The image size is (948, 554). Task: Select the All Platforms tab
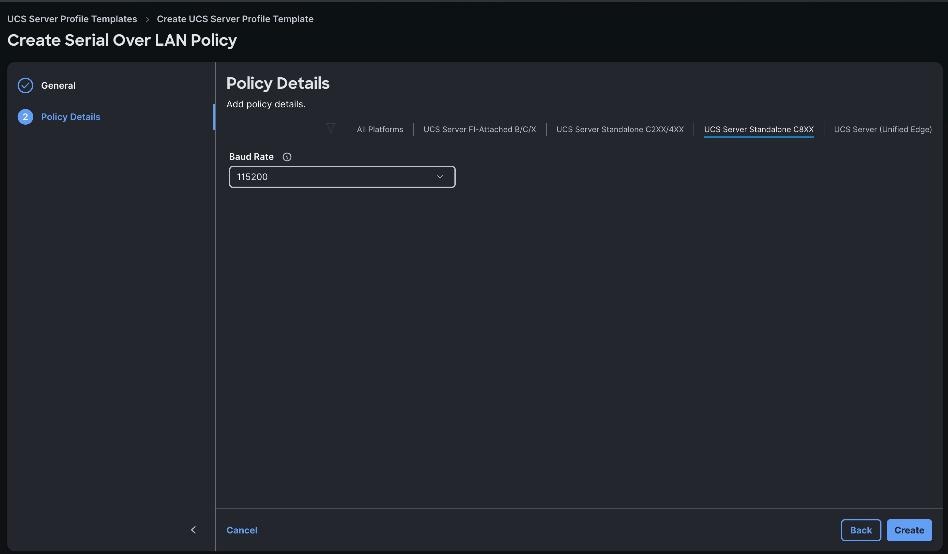click(x=380, y=129)
